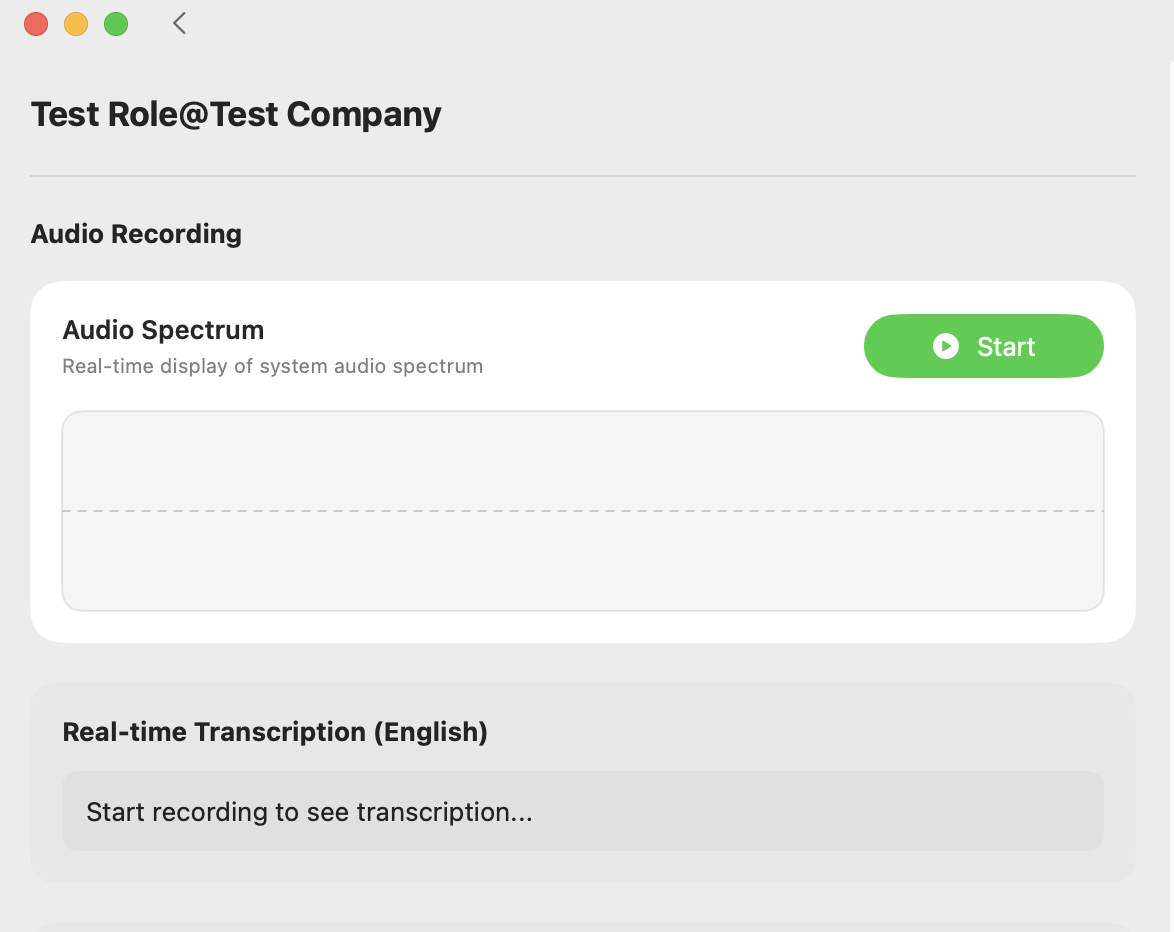The image size is (1174, 932).
Task: Maximize the window using green button
Action: coord(116,24)
